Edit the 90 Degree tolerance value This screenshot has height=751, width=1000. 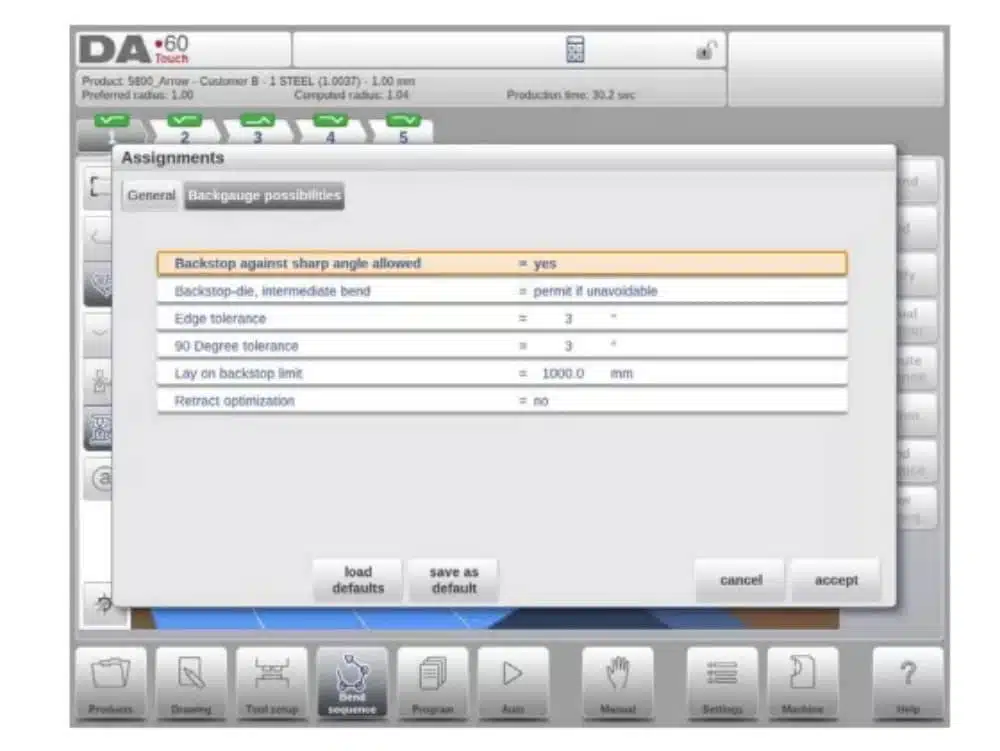click(x=568, y=346)
